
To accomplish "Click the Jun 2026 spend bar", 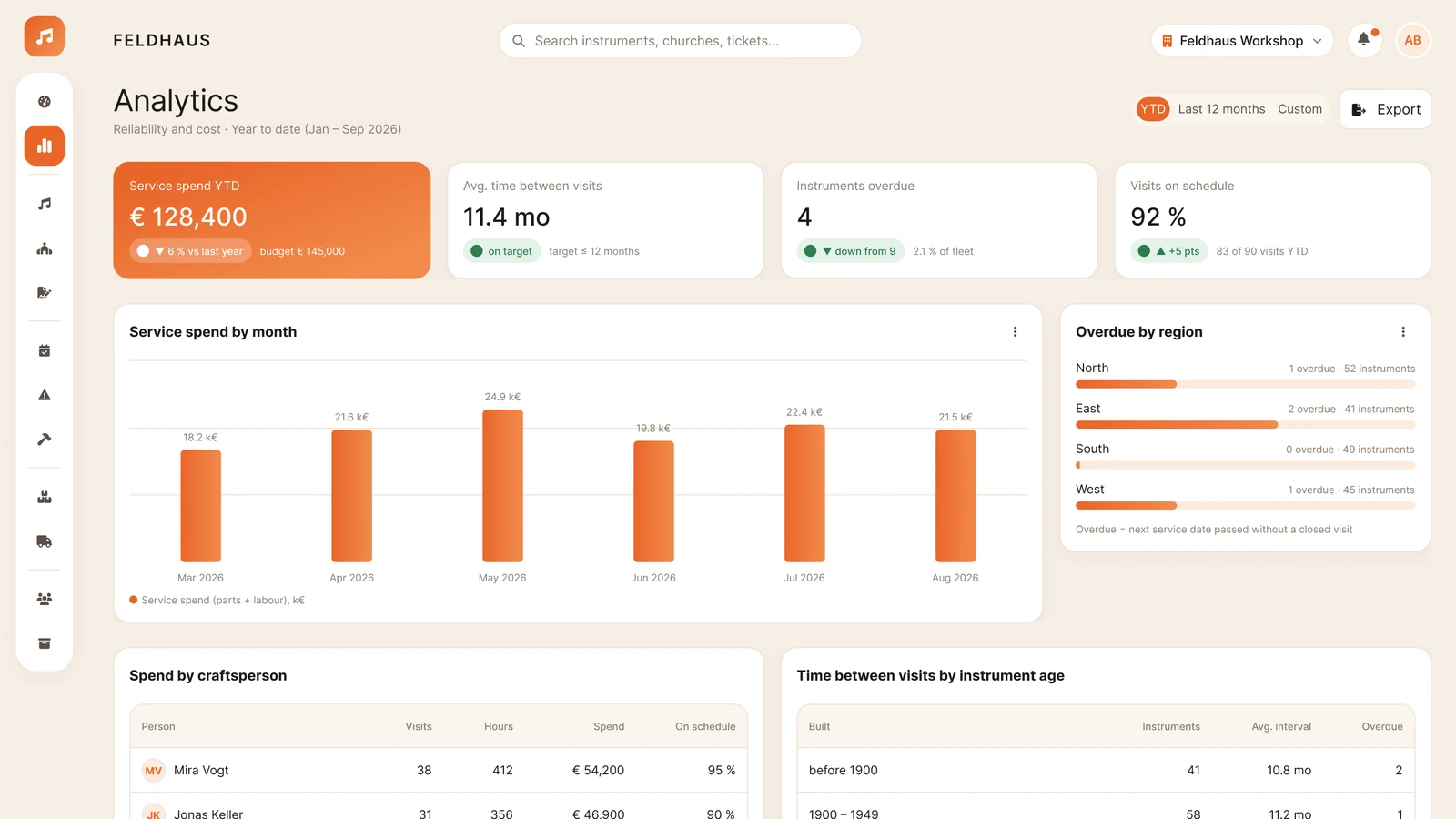I will [653, 501].
